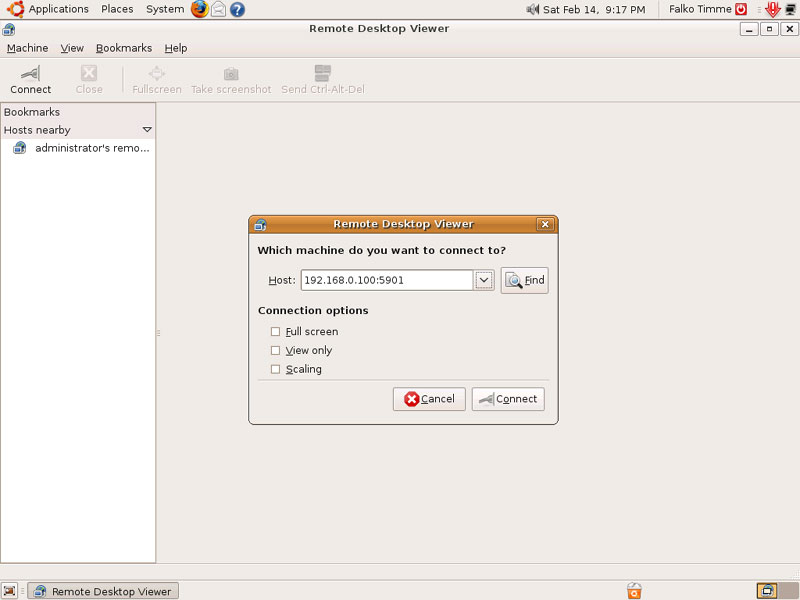Open the Machine menu
This screenshot has height=600, width=800.
(x=28, y=48)
